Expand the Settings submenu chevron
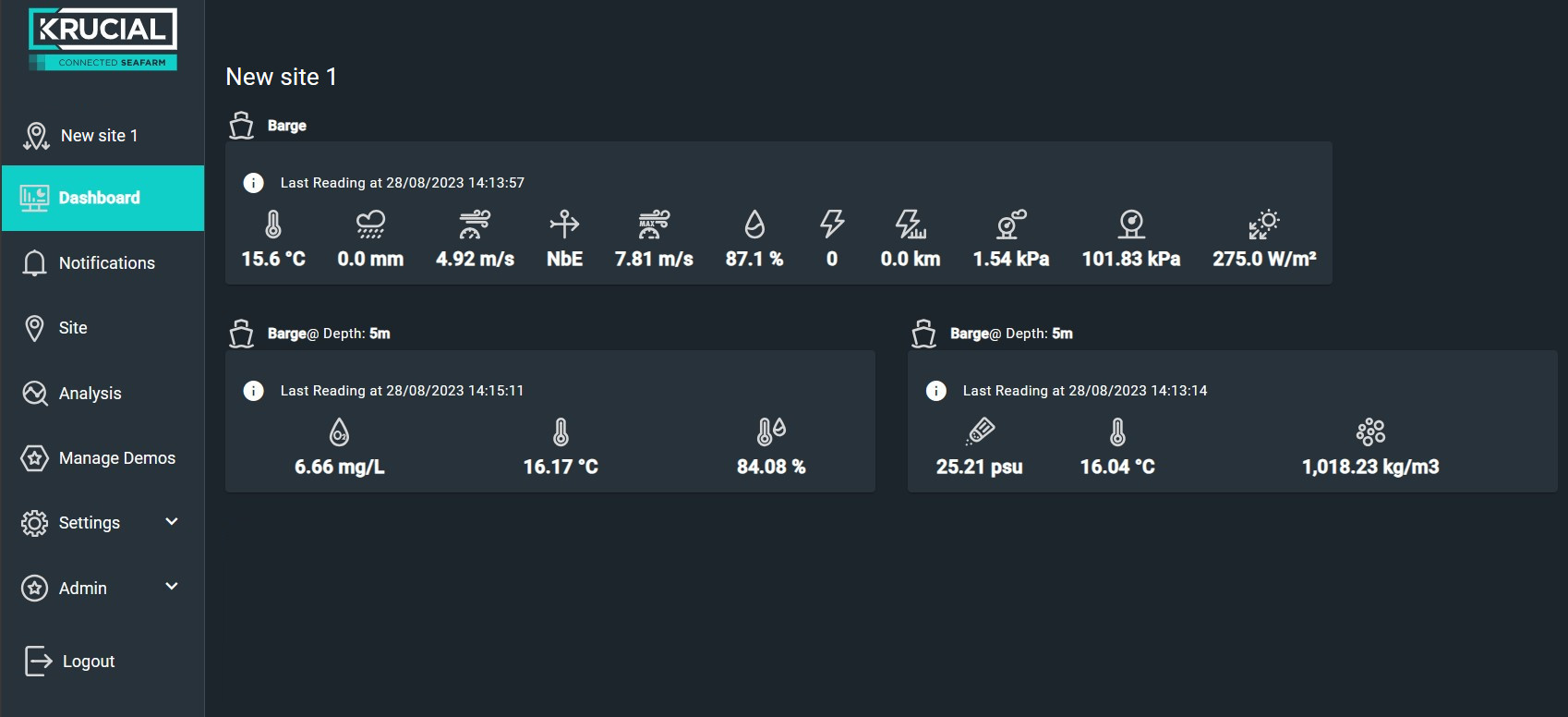Screen dimensions: 1568x717 click(x=172, y=522)
